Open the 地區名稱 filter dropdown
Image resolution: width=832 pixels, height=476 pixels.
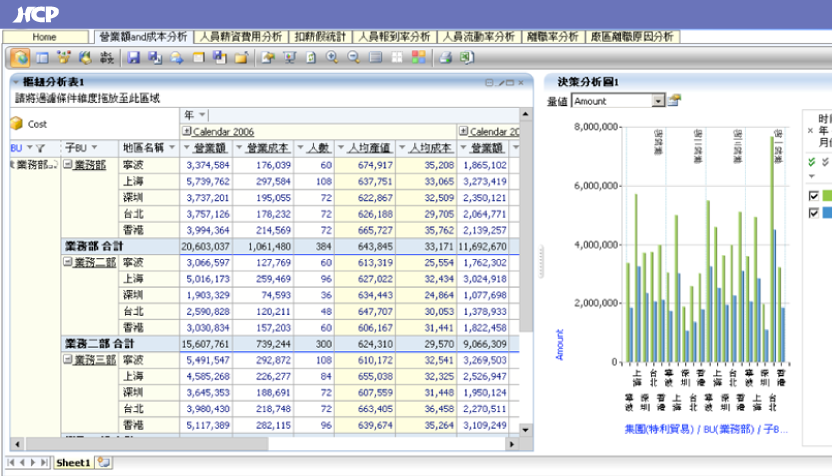point(172,148)
